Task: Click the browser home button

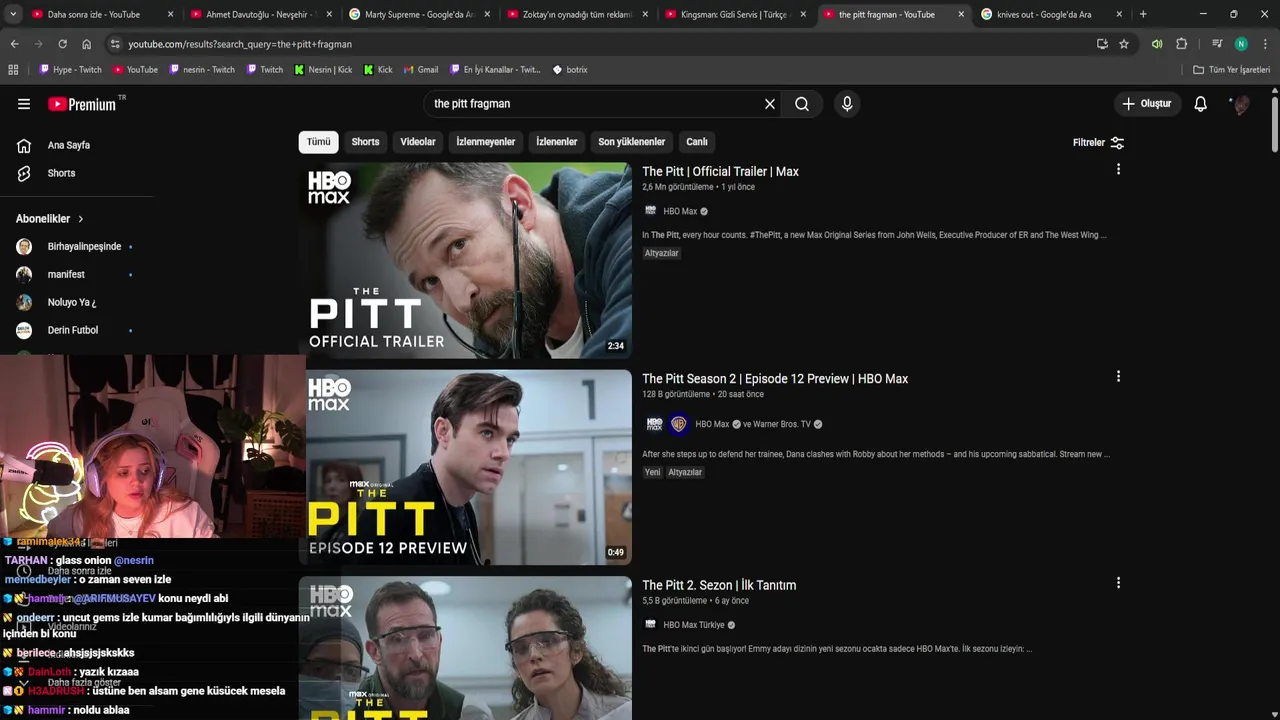Action: tap(86, 44)
